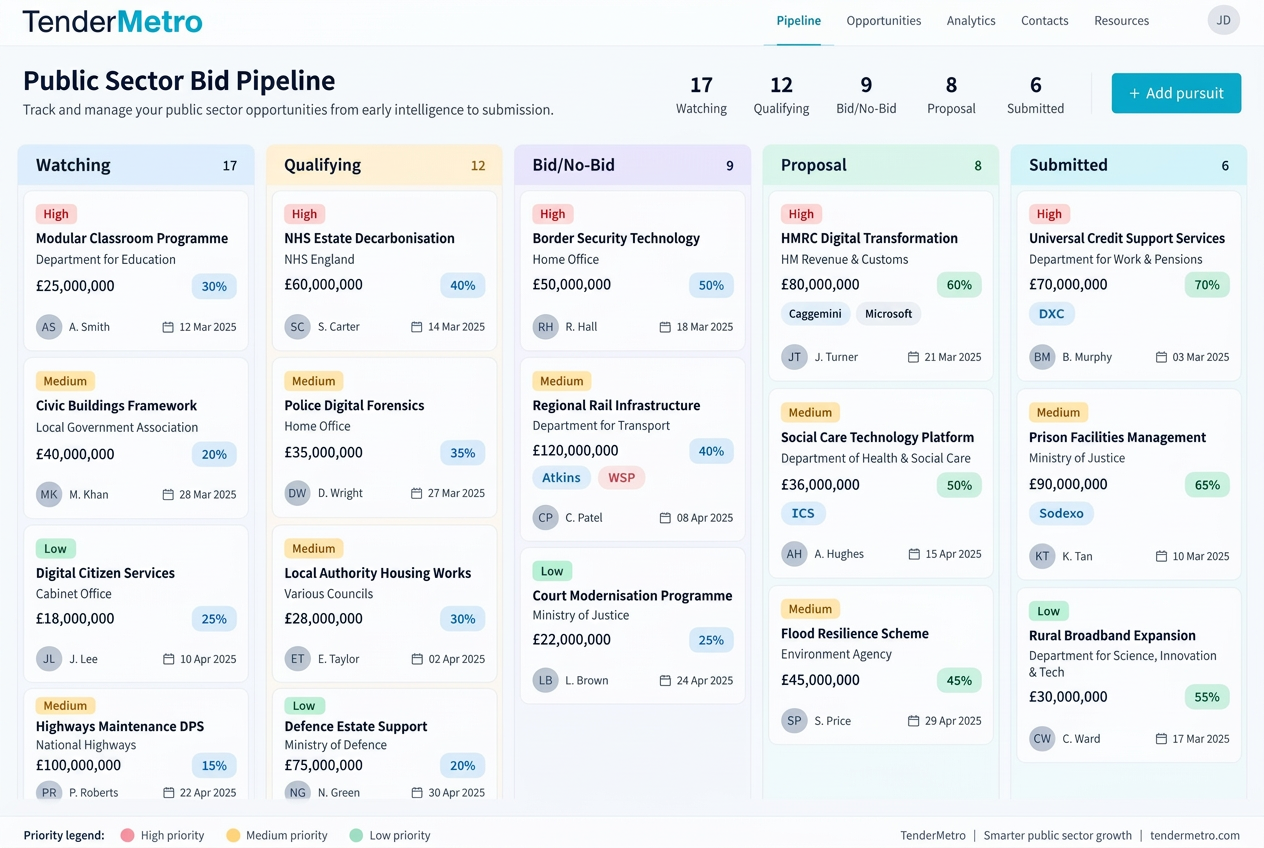This screenshot has width=1264, height=848.
Task: Open the tendermetro.com footer link
Action: coord(1195,835)
